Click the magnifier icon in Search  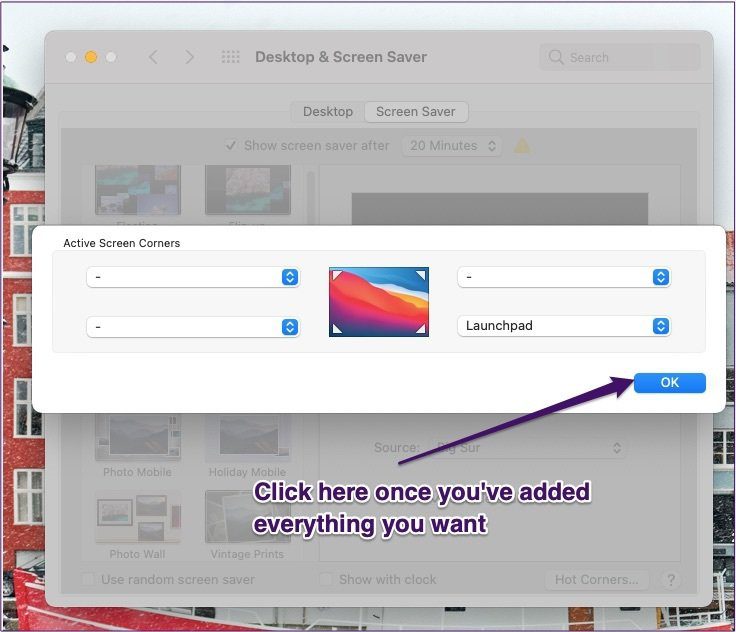[556, 57]
